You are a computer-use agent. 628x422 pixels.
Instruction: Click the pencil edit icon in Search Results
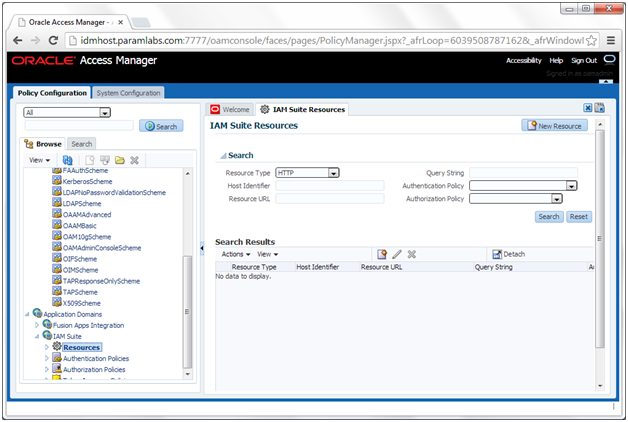(x=397, y=254)
